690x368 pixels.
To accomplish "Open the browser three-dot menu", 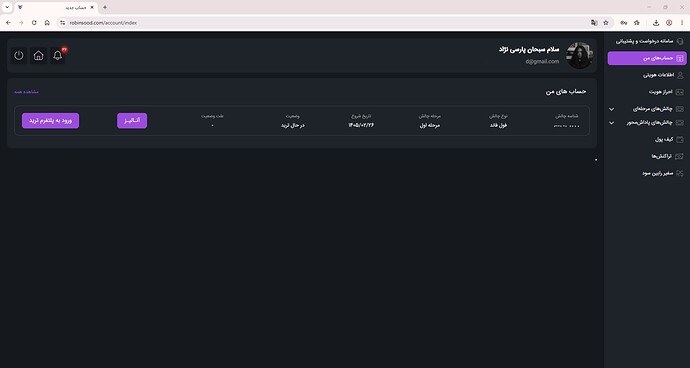I will [x=682, y=22].
